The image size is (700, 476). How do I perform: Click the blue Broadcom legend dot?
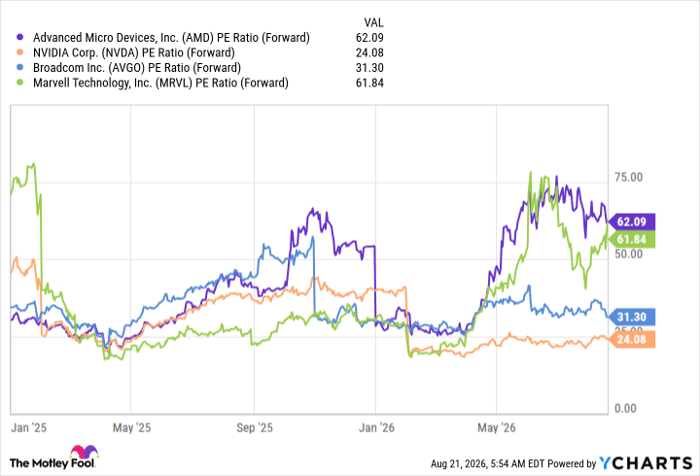(x=20, y=68)
